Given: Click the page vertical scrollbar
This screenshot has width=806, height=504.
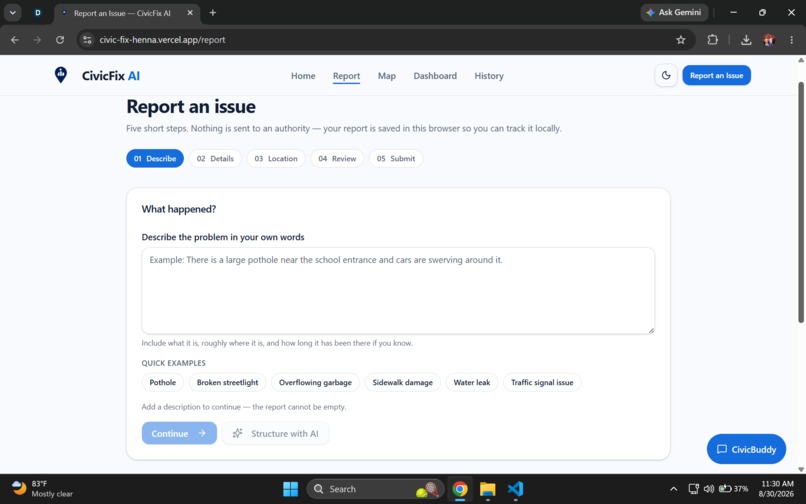Looking at the screenshot, I should tap(800, 202).
